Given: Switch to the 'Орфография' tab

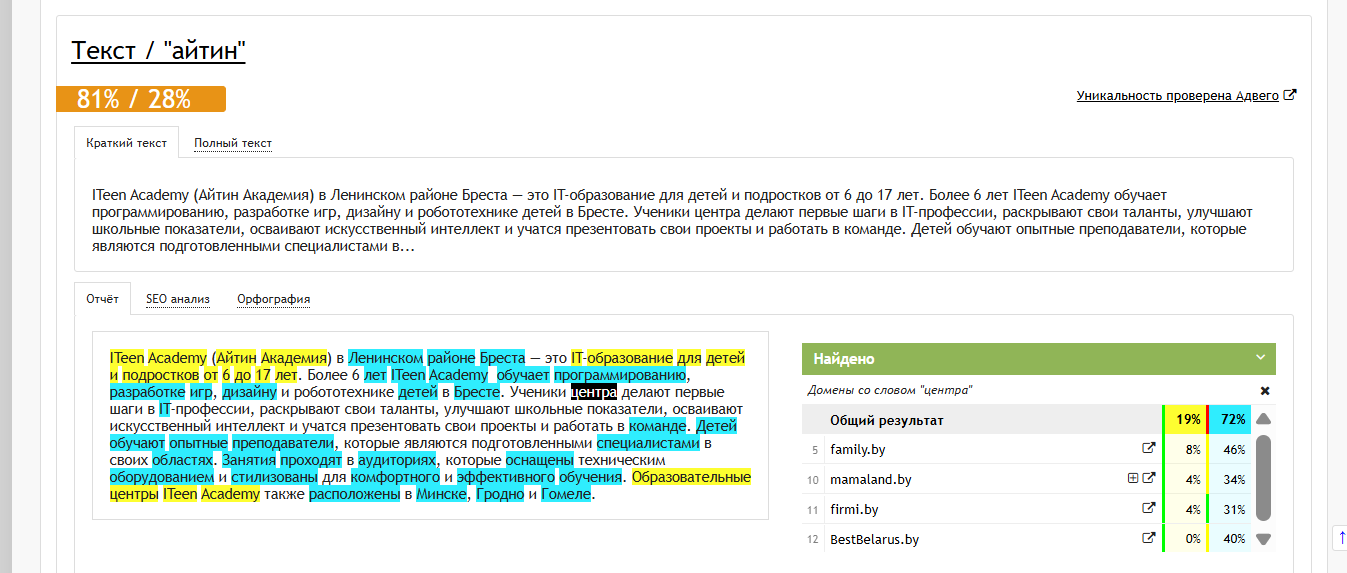Looking at the screenshot, I should (273, 299).
